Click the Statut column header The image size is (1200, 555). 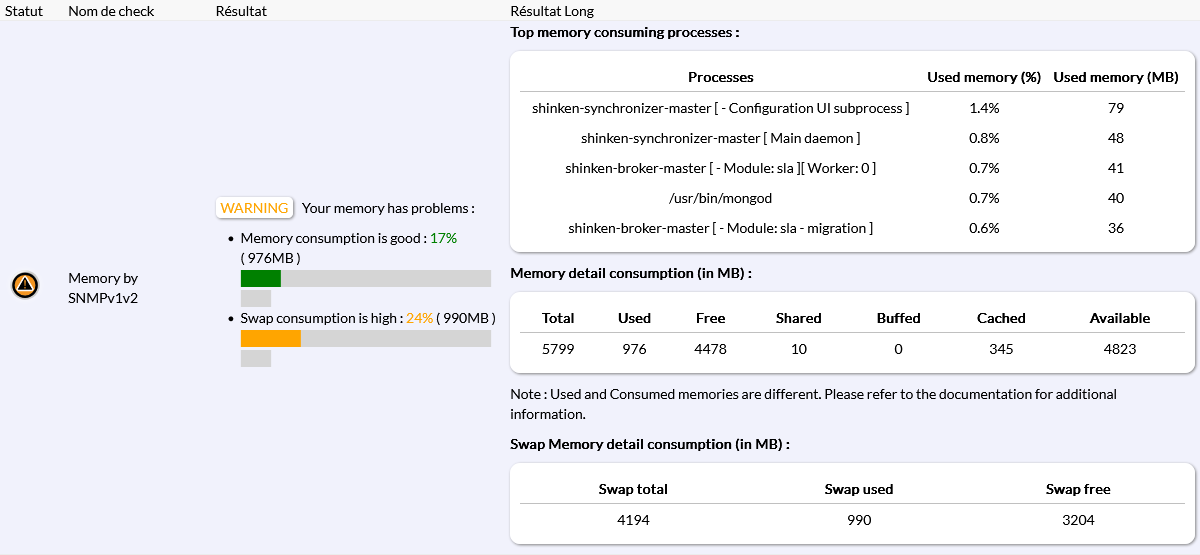[25, 11]
